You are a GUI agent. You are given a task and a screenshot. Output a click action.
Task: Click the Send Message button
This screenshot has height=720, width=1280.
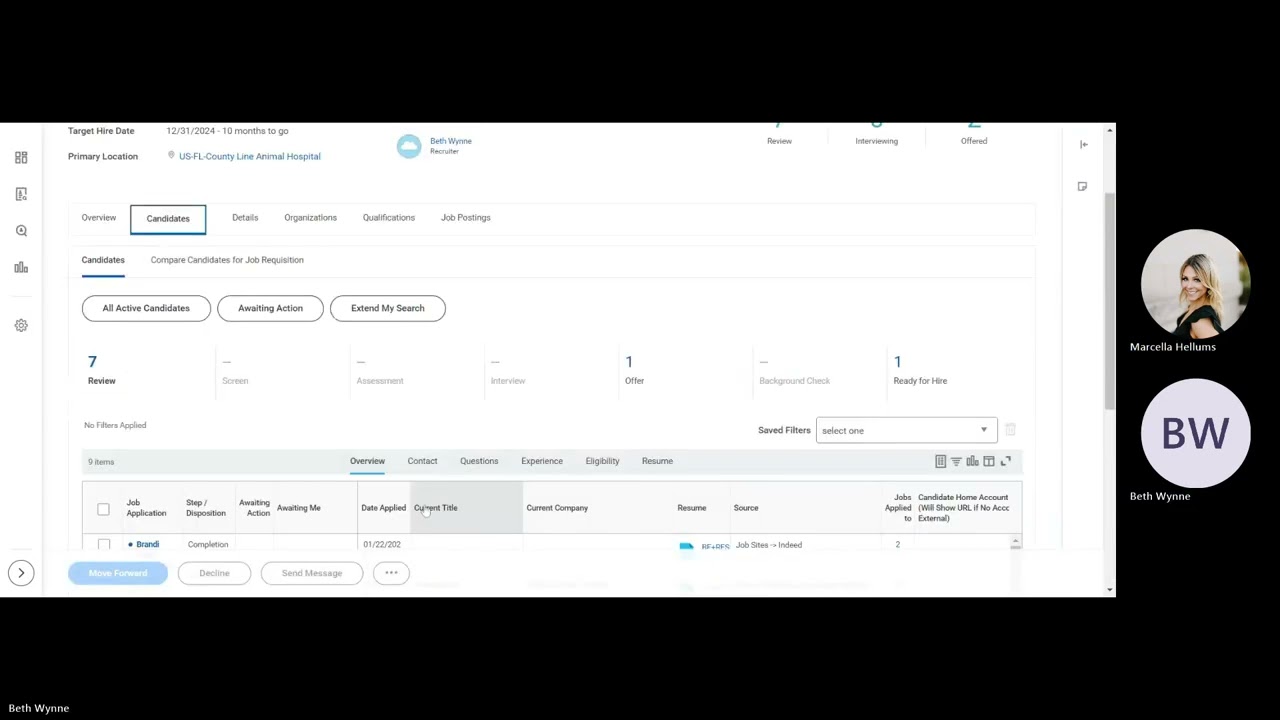(312, 573)
